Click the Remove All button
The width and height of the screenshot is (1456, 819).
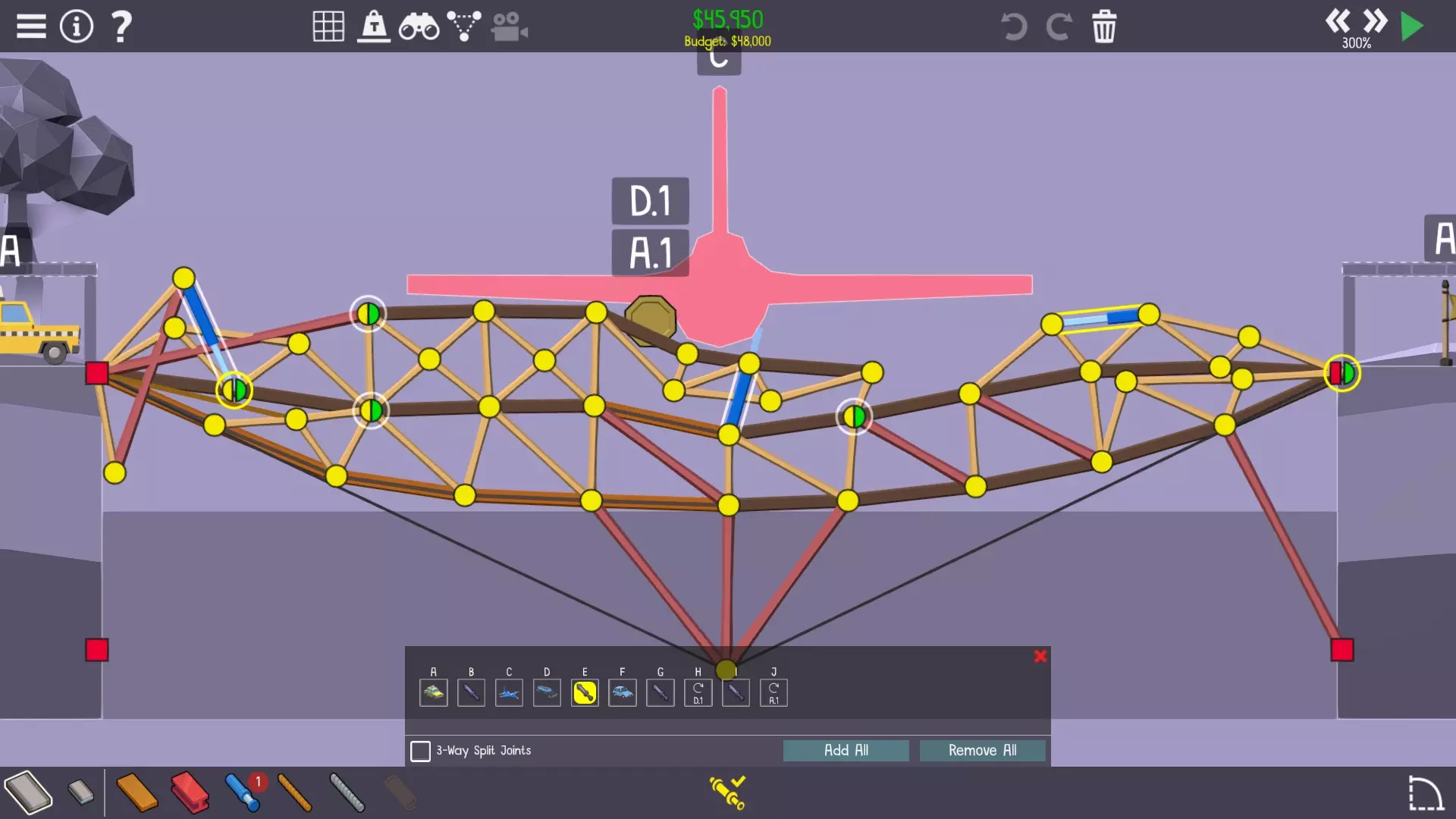(x=982, y=750)
